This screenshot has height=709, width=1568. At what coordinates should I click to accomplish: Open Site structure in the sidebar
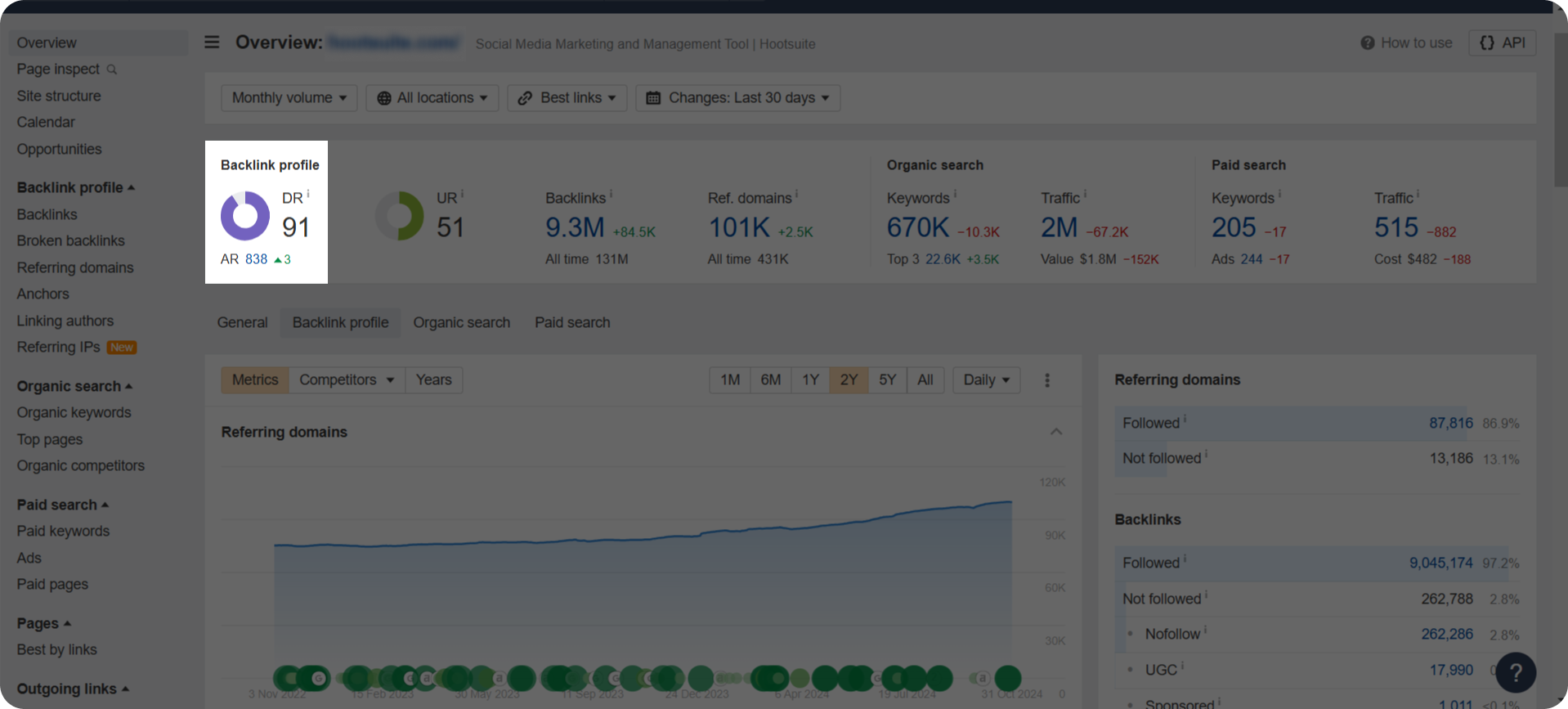pyautogui.click(x=59, y=96)
